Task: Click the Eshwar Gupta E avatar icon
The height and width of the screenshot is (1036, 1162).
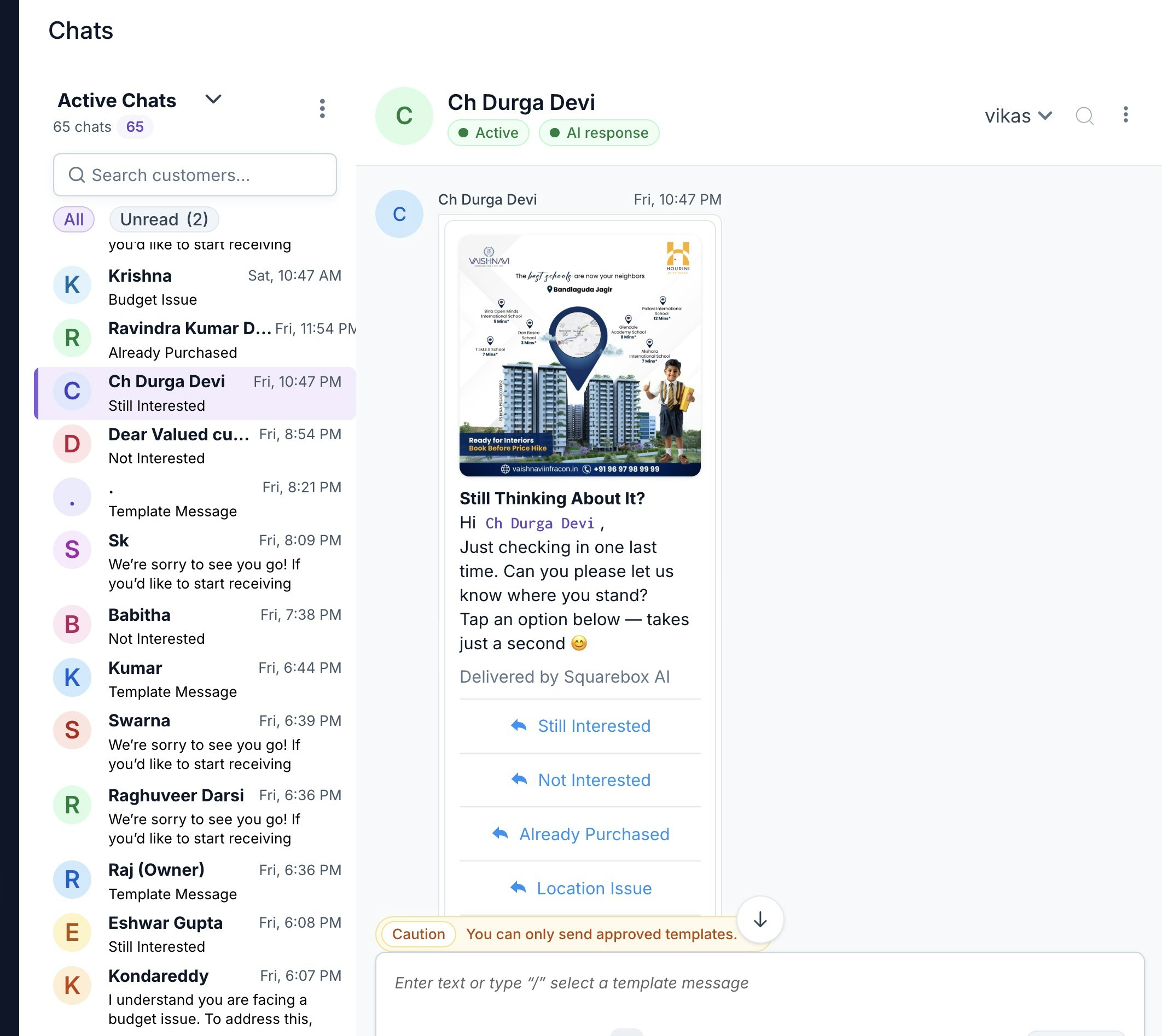Action: pos(72,933)
